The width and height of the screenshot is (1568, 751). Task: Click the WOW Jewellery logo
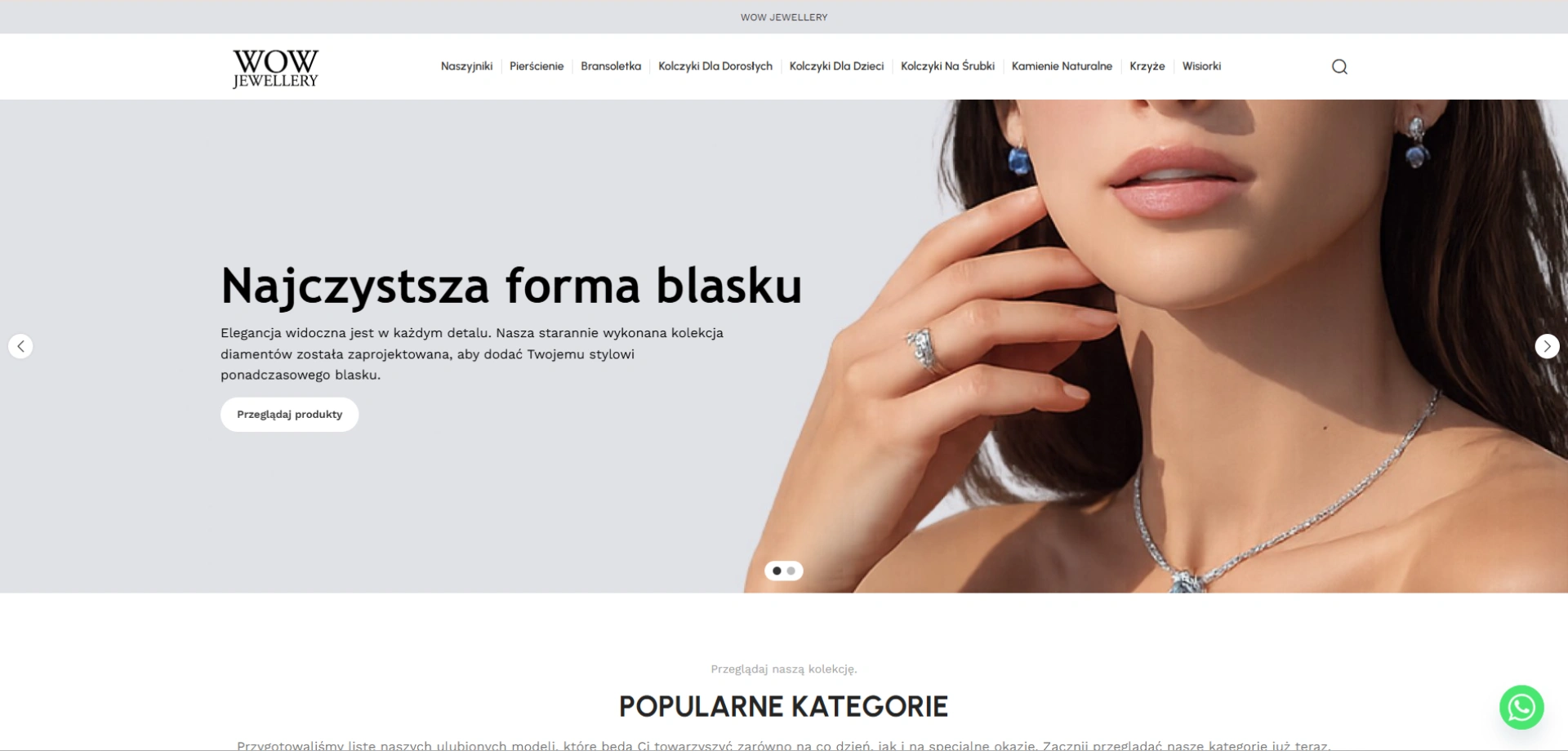tap(275, 69)
